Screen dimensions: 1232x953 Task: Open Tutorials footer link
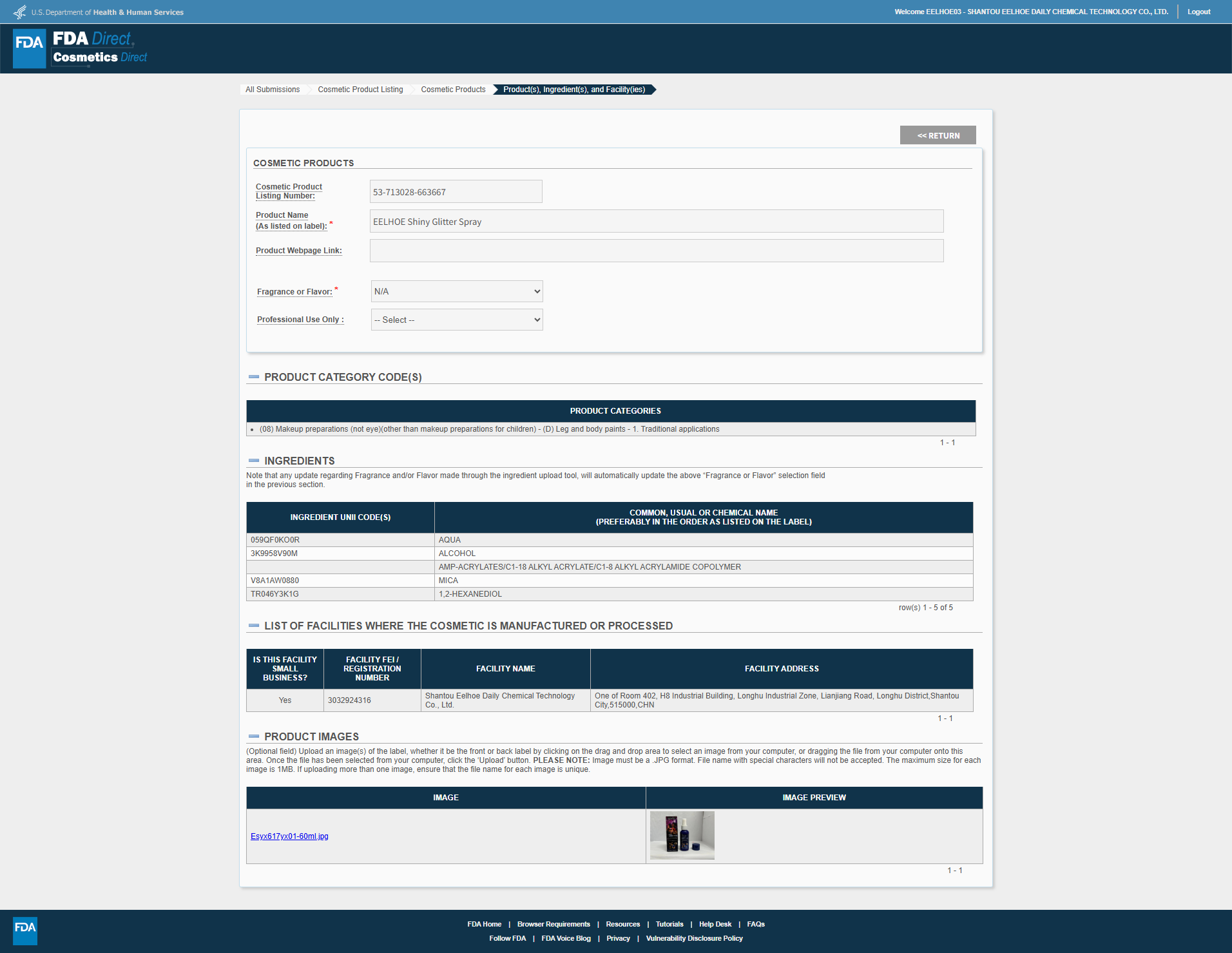pos(669,924)
